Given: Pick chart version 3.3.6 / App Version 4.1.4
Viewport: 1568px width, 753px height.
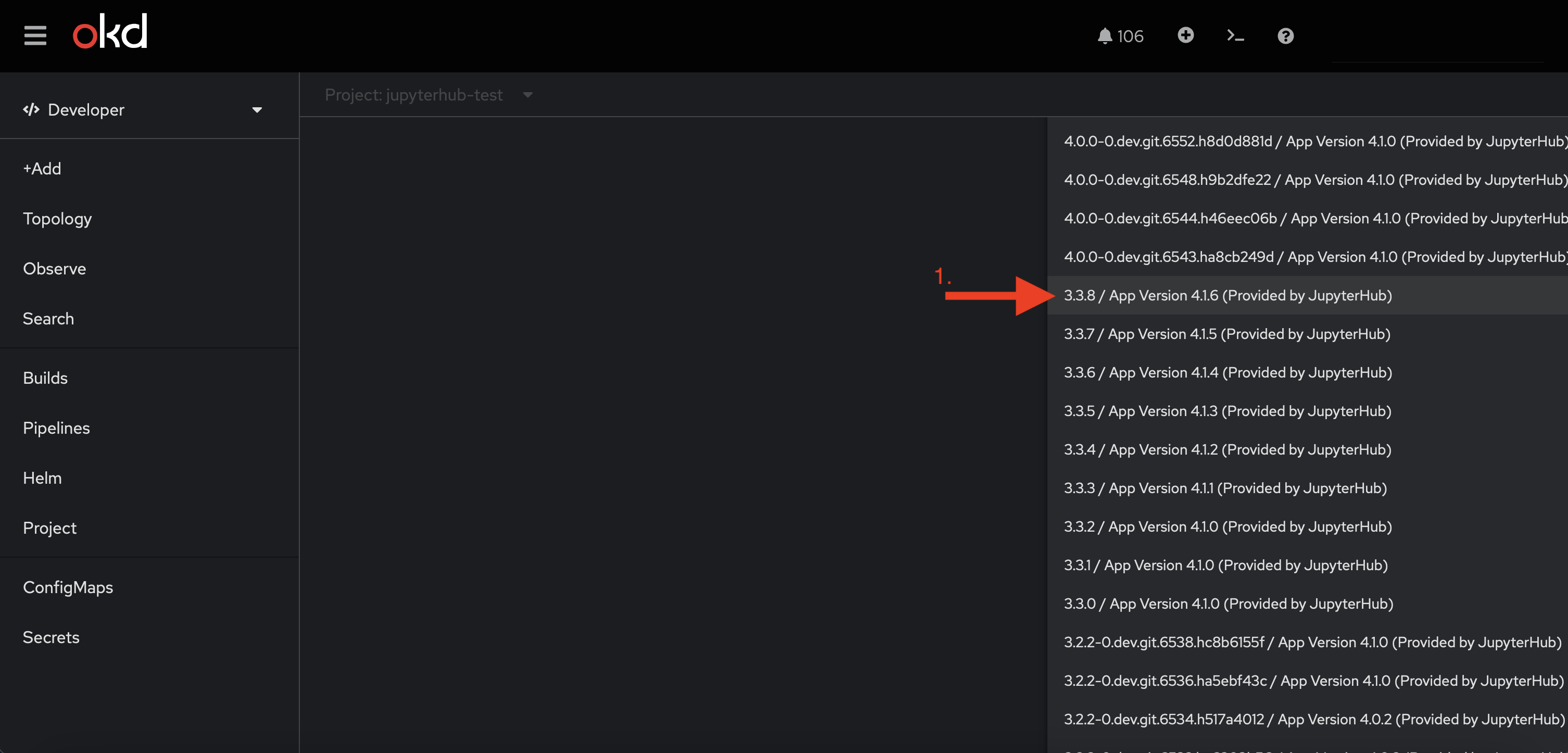Looking at the screenshot, I should click(x=1308, y=372).
